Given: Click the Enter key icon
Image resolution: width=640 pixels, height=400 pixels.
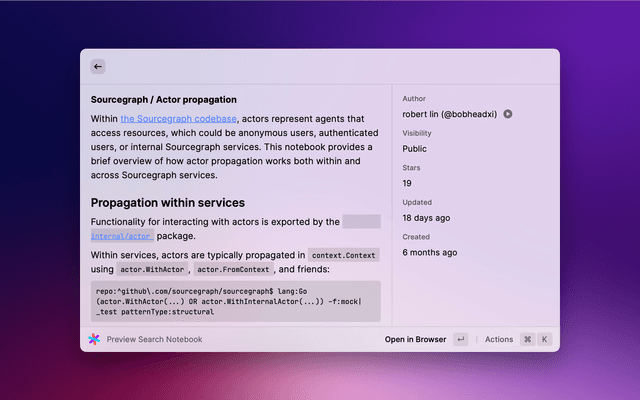Looking at the screenshot, I should [x=461, y=339].
